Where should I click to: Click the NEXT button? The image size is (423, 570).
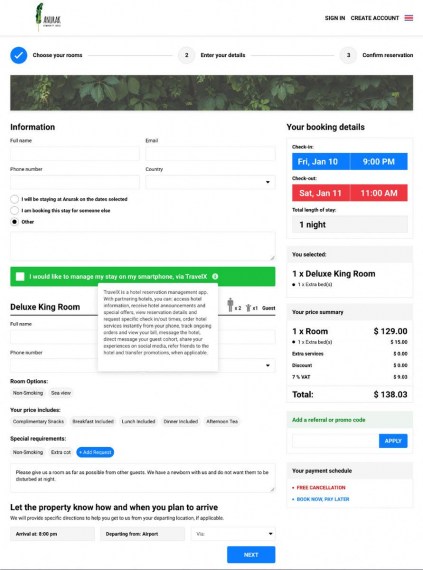(251, 555)
